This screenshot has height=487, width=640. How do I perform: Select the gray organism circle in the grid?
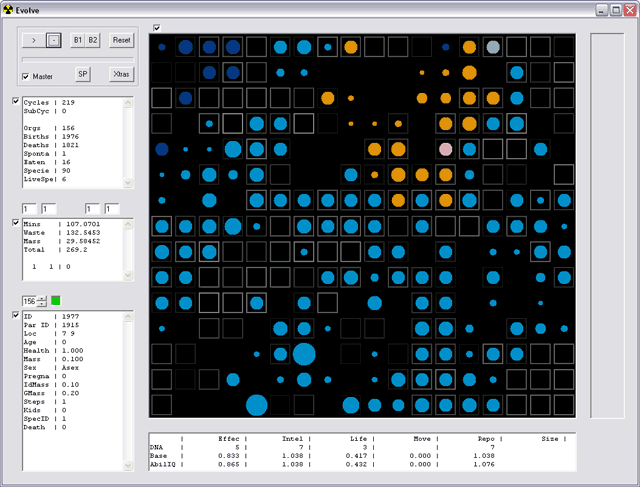tap(493, 47)
